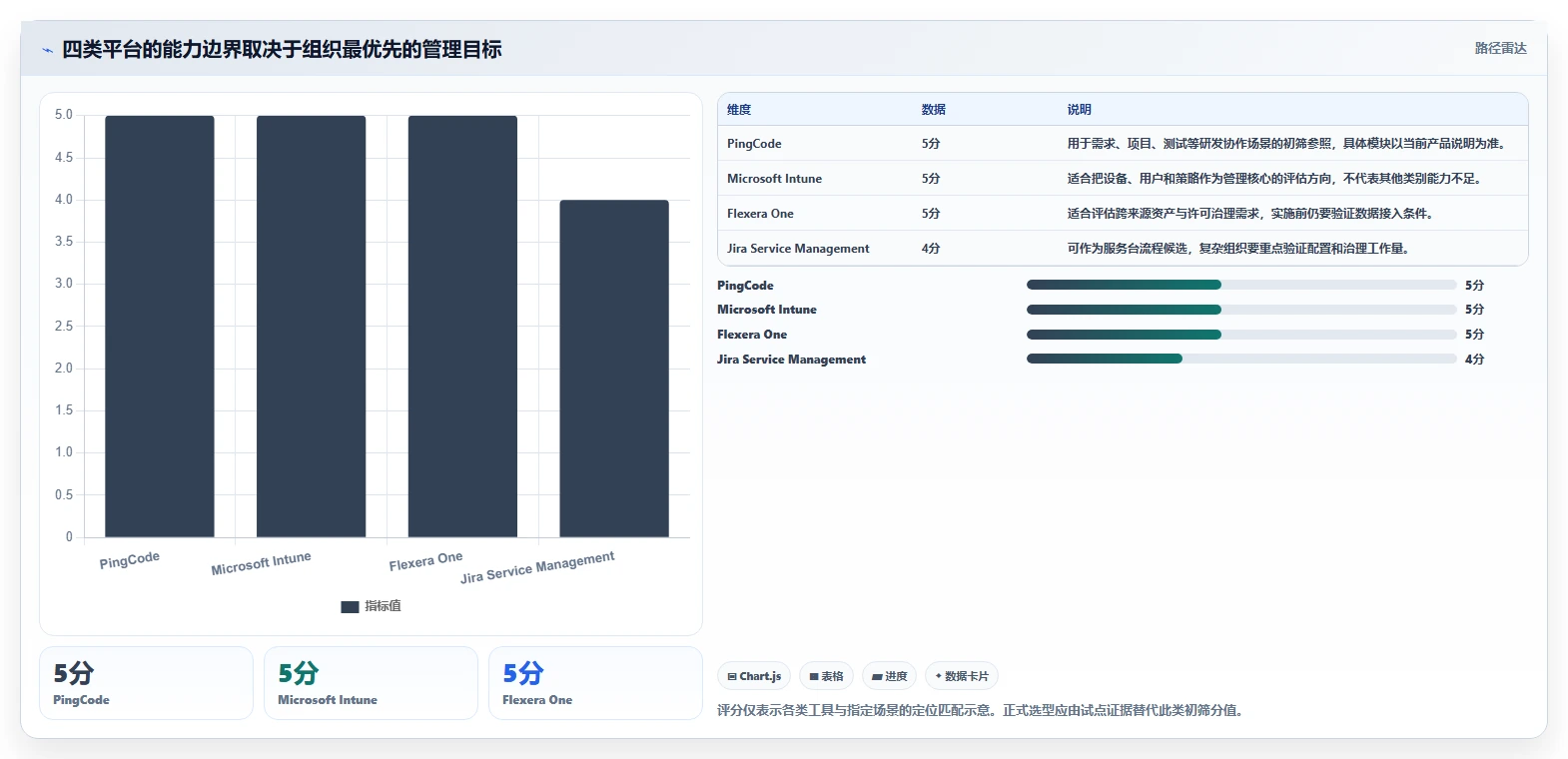This screenshot has height=759, width=1568.
Task: Open the Microsoft Intune 5分 data card
Action: 371,683
